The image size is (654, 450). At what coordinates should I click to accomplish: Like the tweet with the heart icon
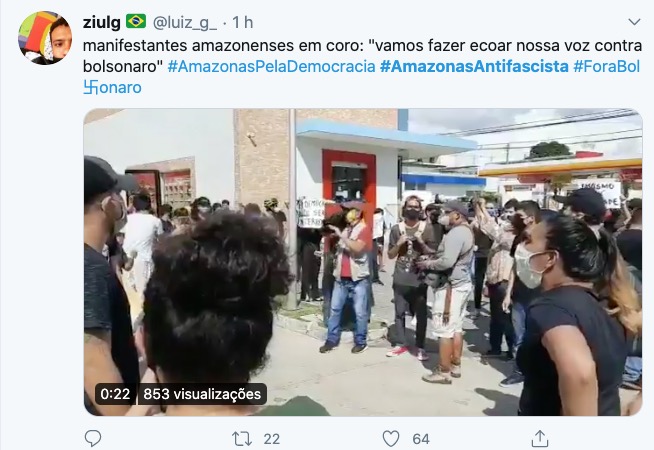coord(391,439)
